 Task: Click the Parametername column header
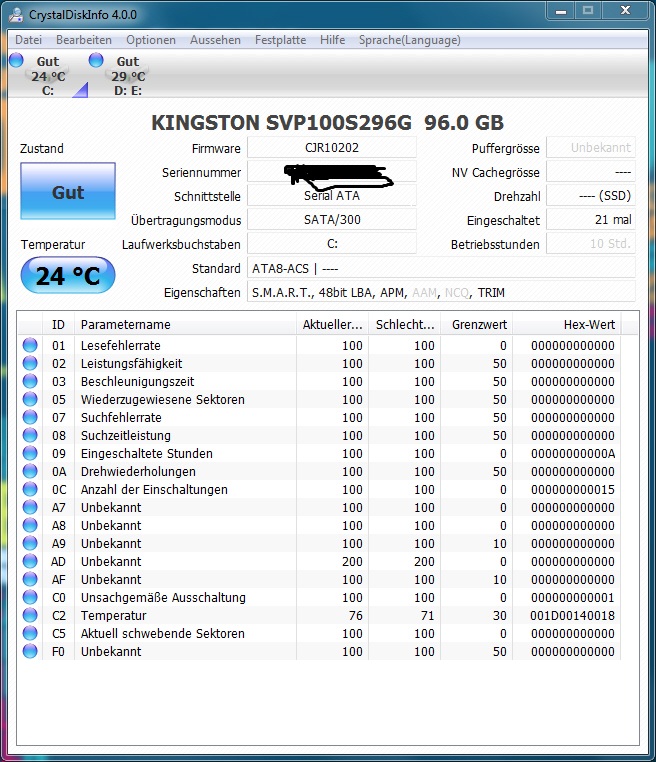click(185, 324)
